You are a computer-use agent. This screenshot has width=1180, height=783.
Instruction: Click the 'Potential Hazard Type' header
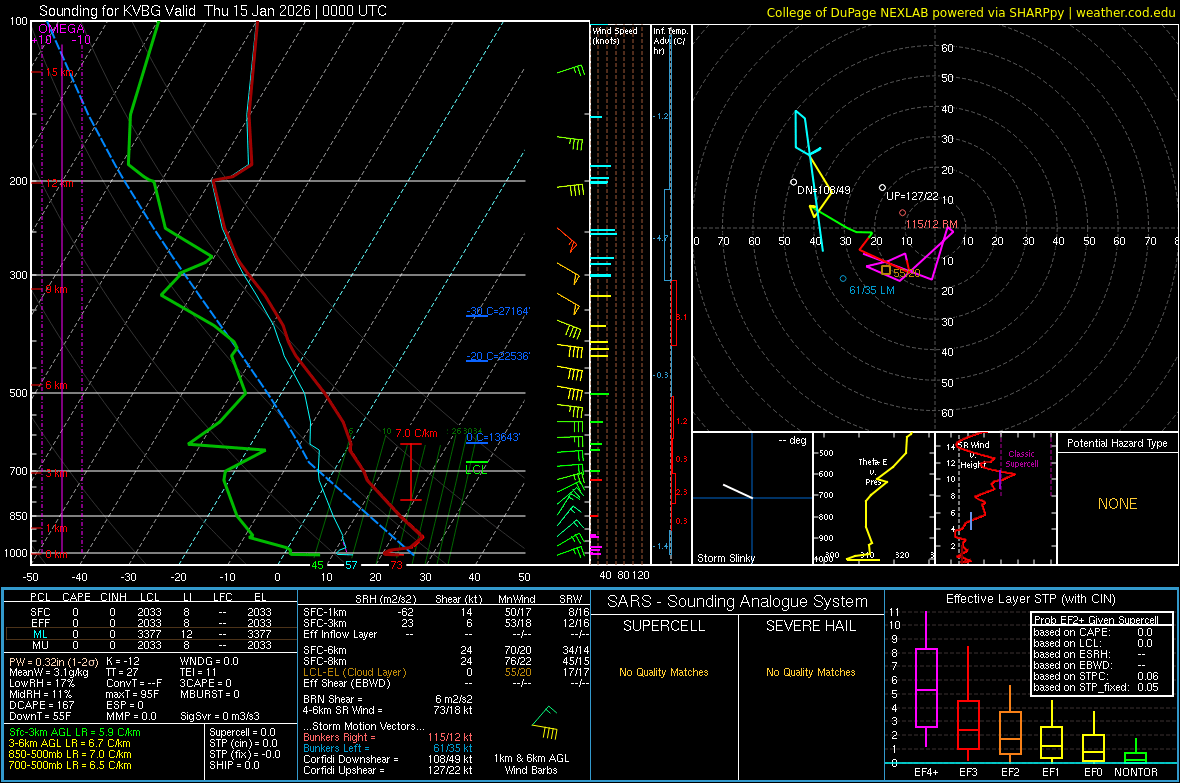pyautogui.click(x=1117, y=443)
